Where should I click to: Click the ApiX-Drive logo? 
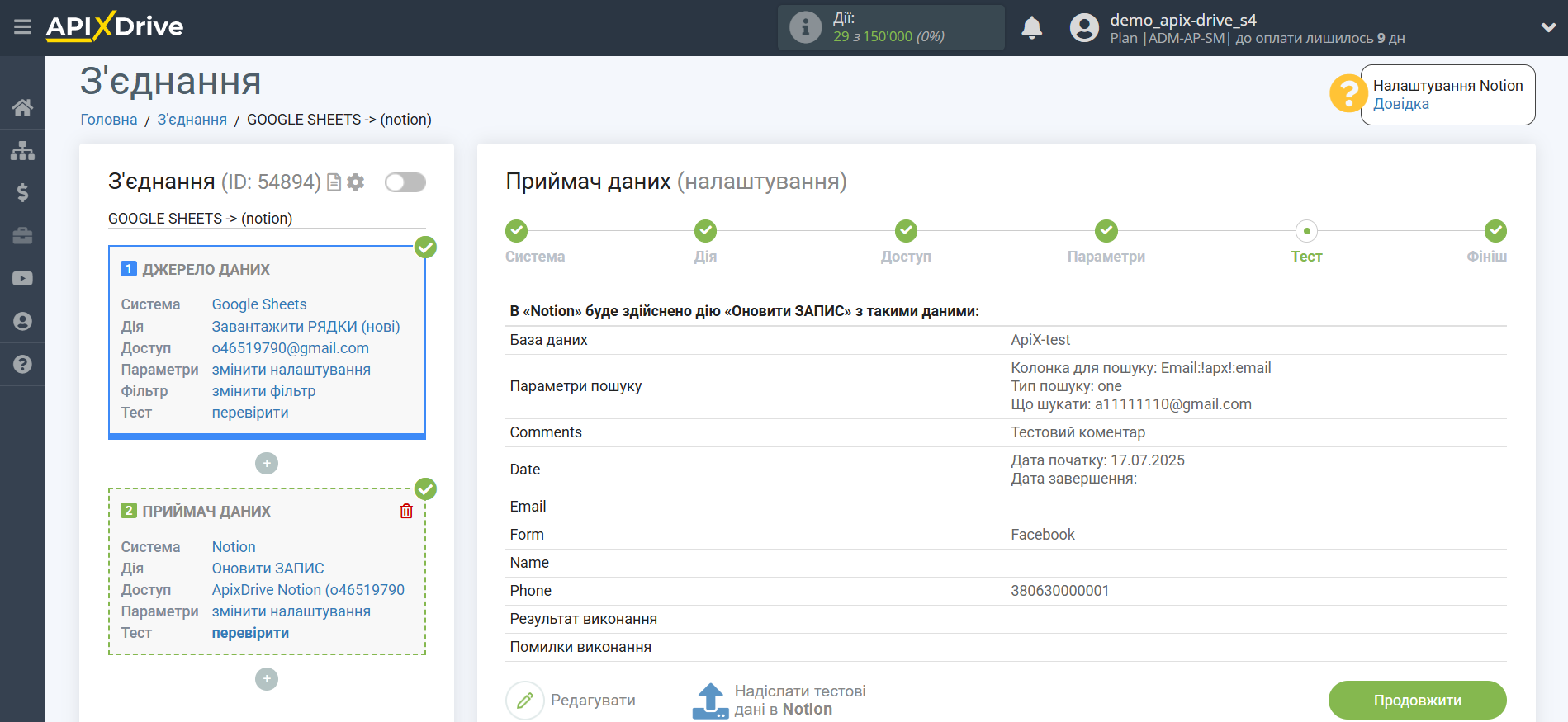click(x=115, y=26)
